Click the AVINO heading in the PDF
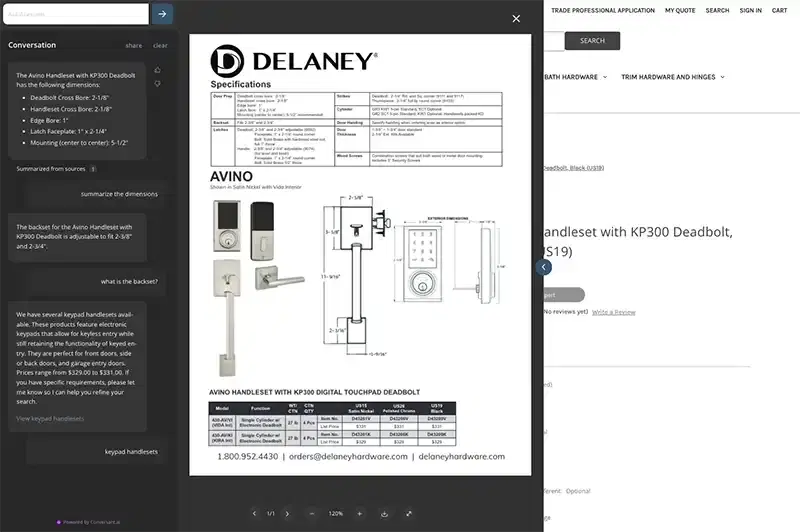The width and height of the screenshot is (800, 532). pyautogui.click(x=231, y=176)
